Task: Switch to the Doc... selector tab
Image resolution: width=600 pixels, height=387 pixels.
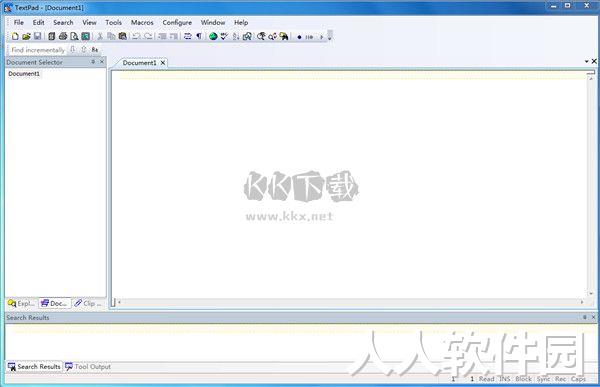Action: 54,303
